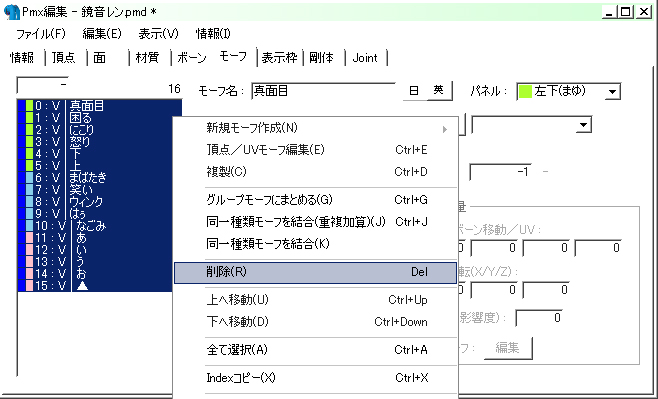
Task: Open the 編集(E) menu
Action: [x=102, y=34]
